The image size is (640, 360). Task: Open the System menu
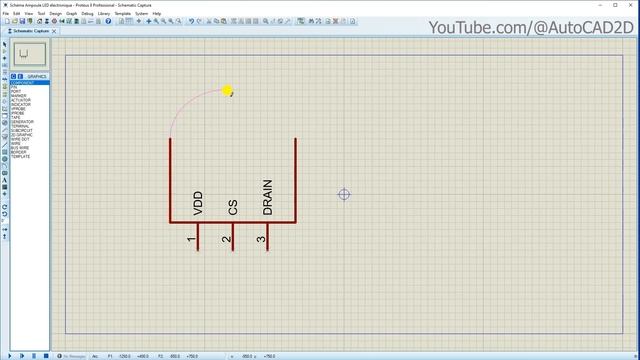coord(142,13)
